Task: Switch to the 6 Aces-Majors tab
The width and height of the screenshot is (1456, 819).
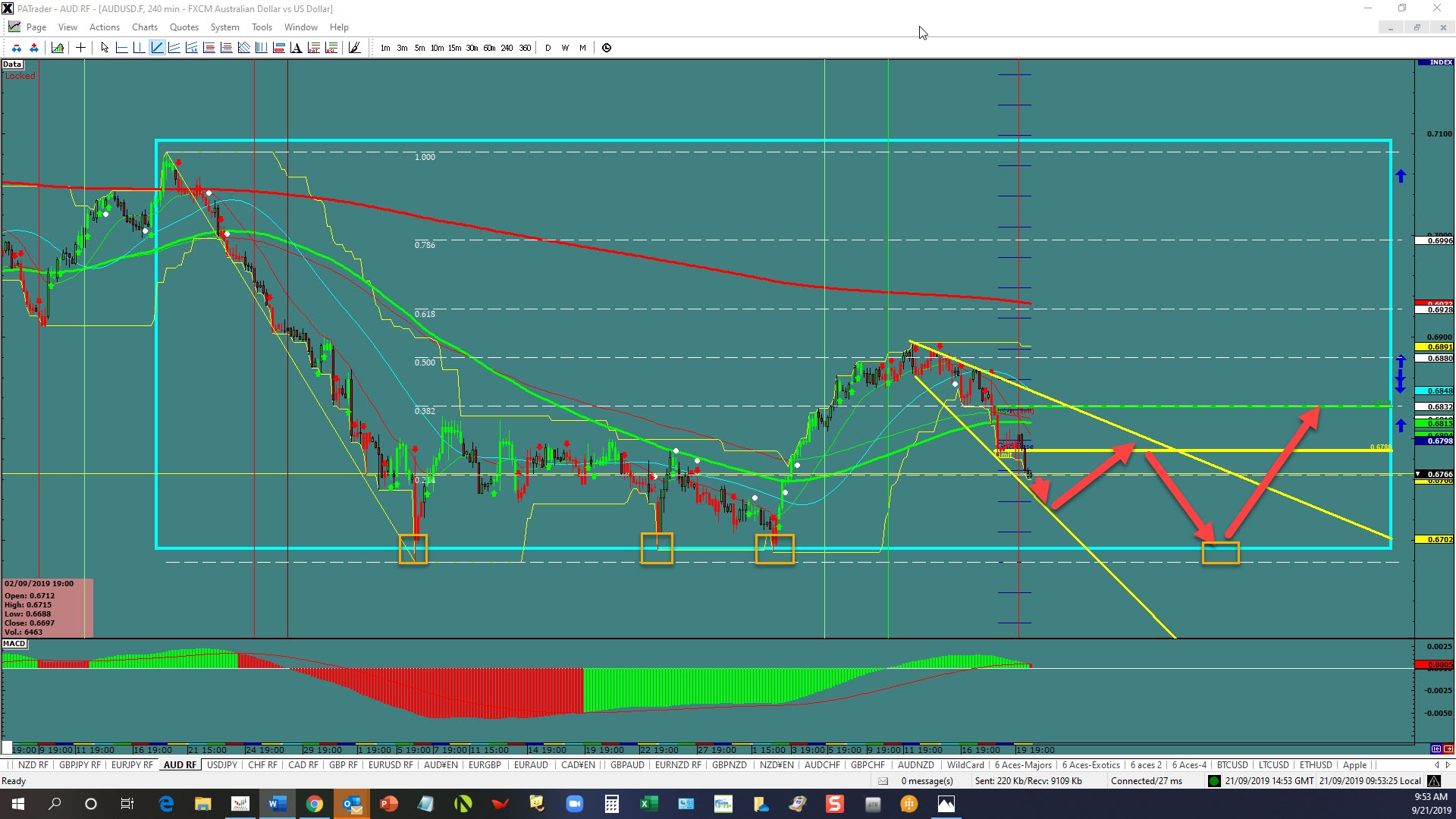Action: (1023, 765)
